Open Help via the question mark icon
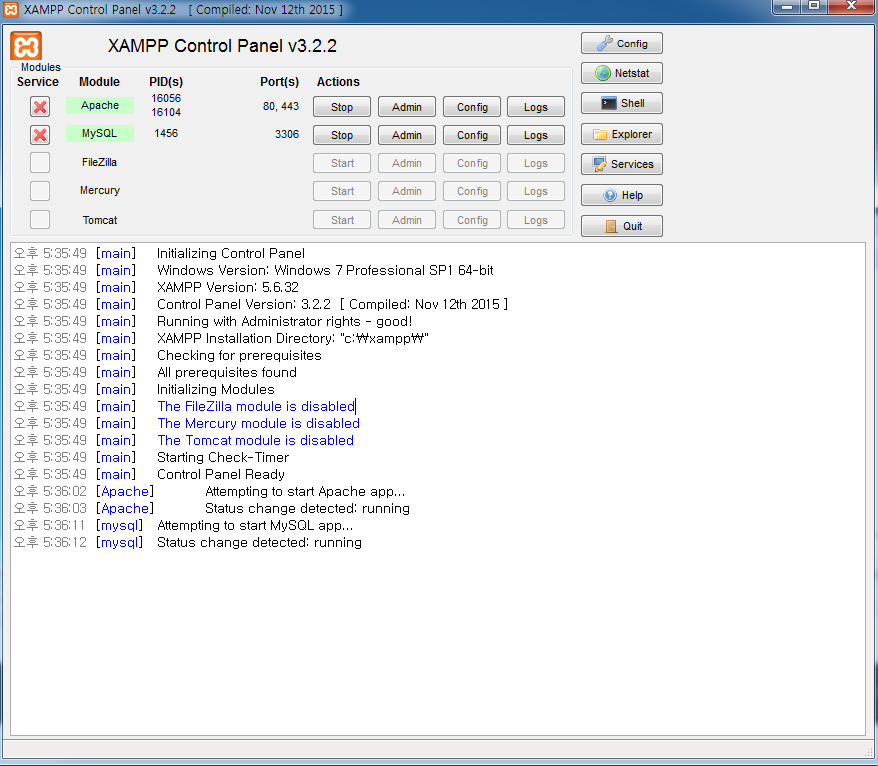The width and height of the screenshot is (878, 766). pos(622,195)
